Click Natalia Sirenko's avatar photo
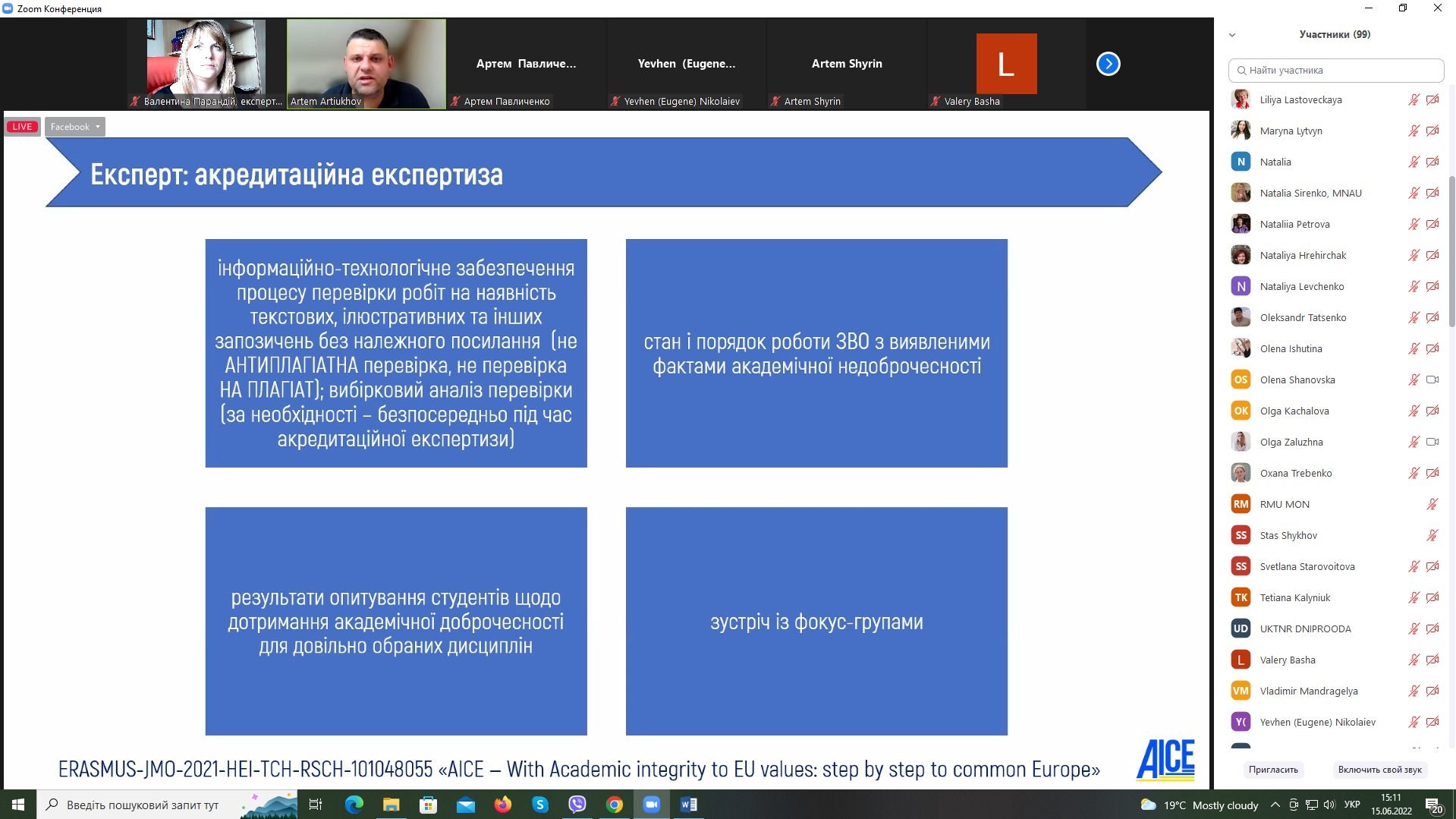1456x819 pixels. (1241, 193)
